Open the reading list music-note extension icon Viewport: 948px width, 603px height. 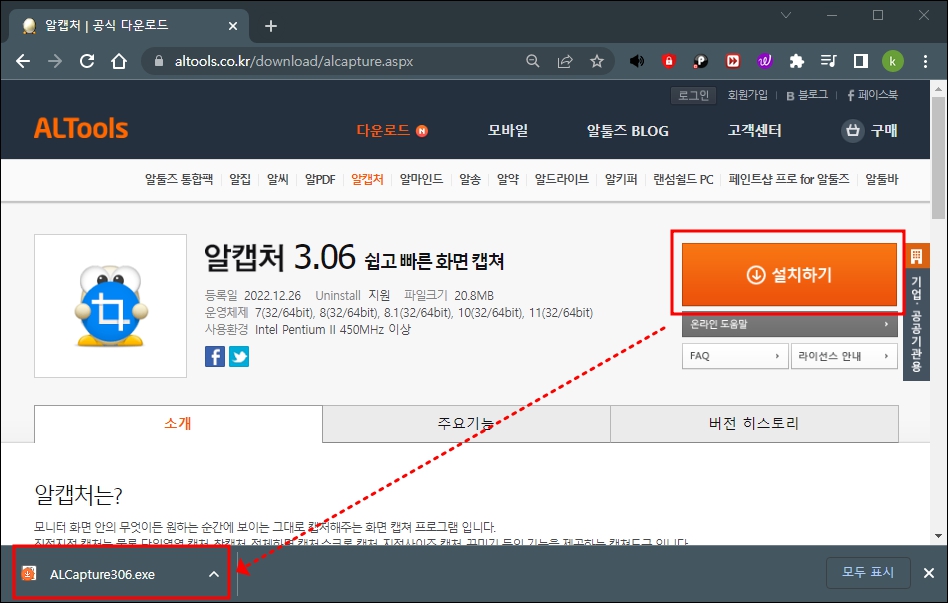828,61
